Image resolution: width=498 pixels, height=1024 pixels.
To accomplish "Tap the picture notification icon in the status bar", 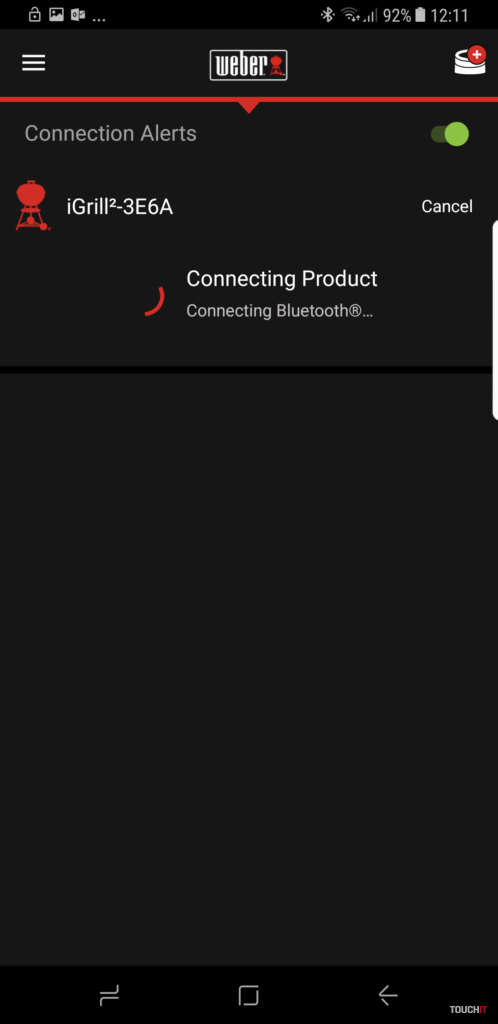I will point(57,14).
